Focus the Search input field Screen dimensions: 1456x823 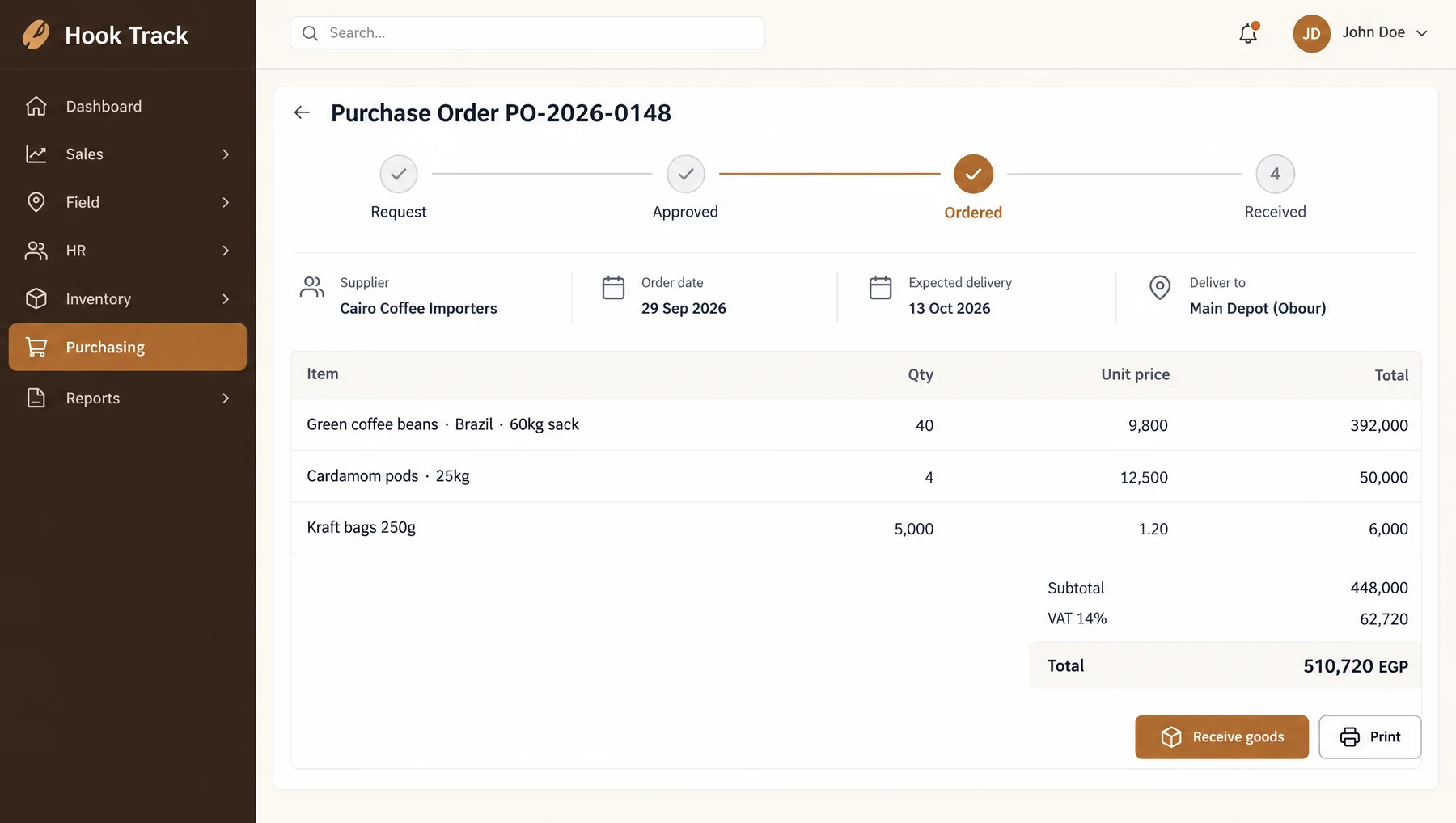click(527, 33)
